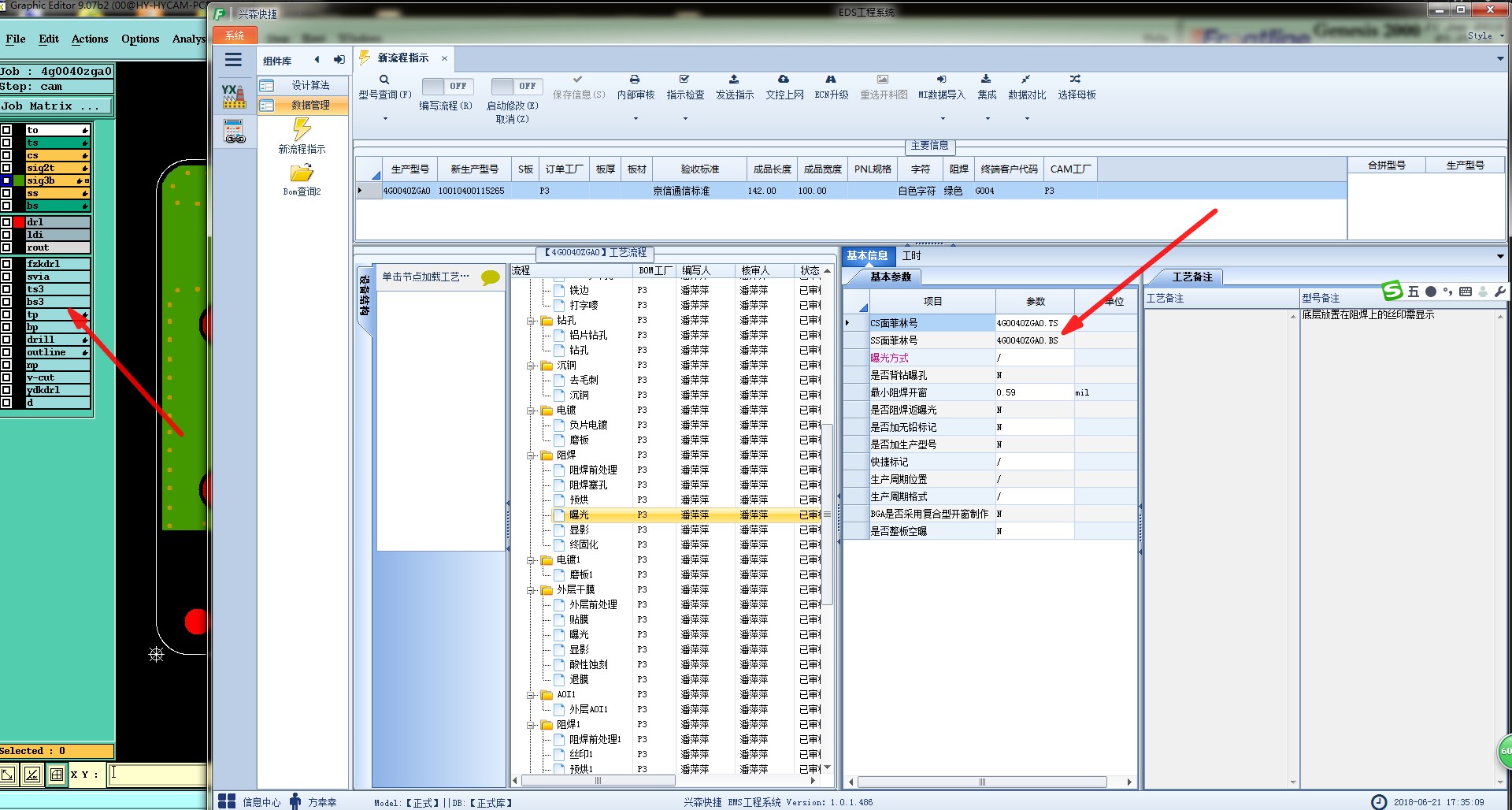Image resolution: width=1512 pixels, height=810 pixels.
Task: Open the 型号查询 search tool
Action: click(384, 80)
